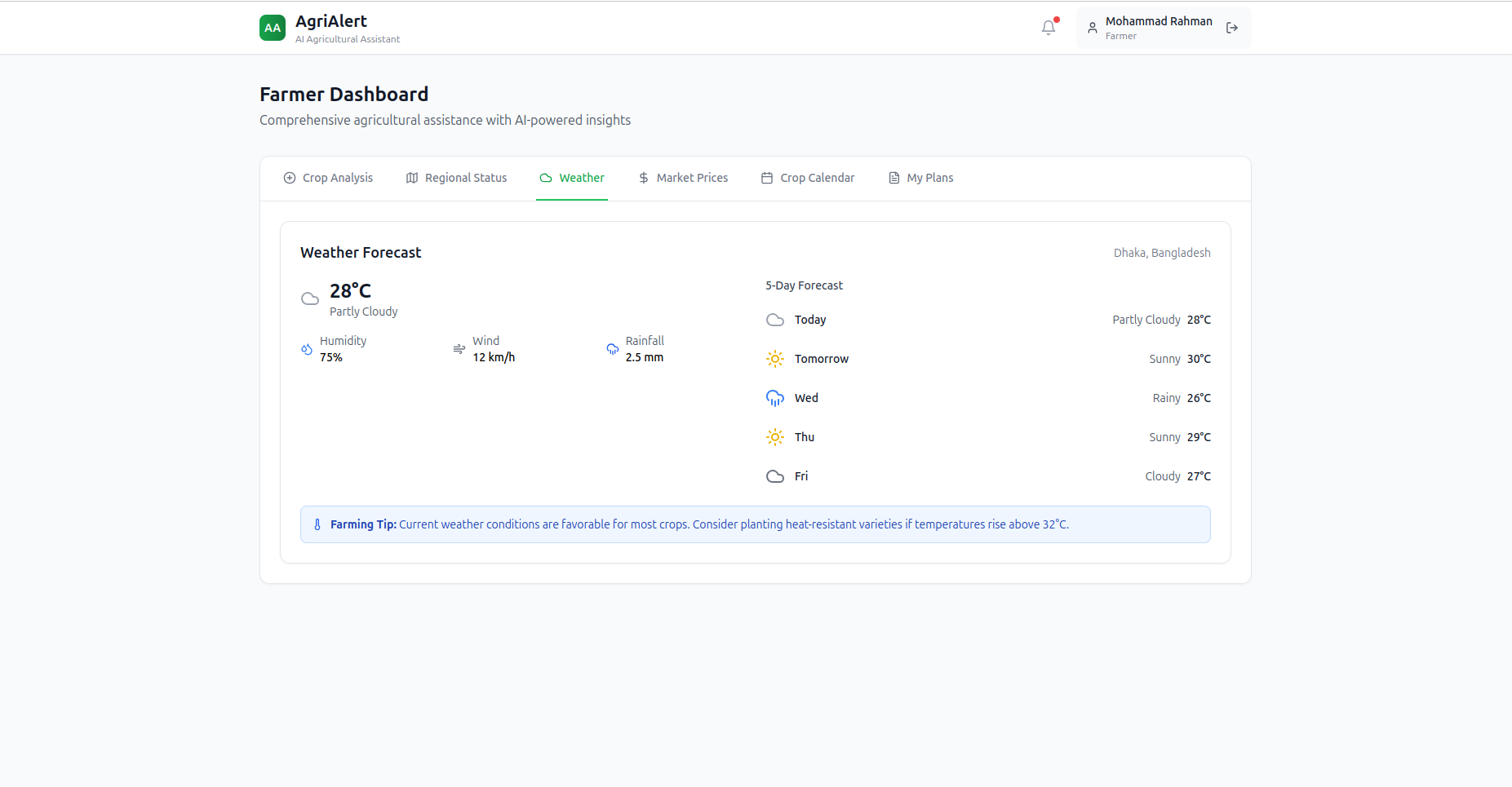Click the Rainfall cloud icon
Screen dimensions: 1512x787
click(x=613, y=349)
